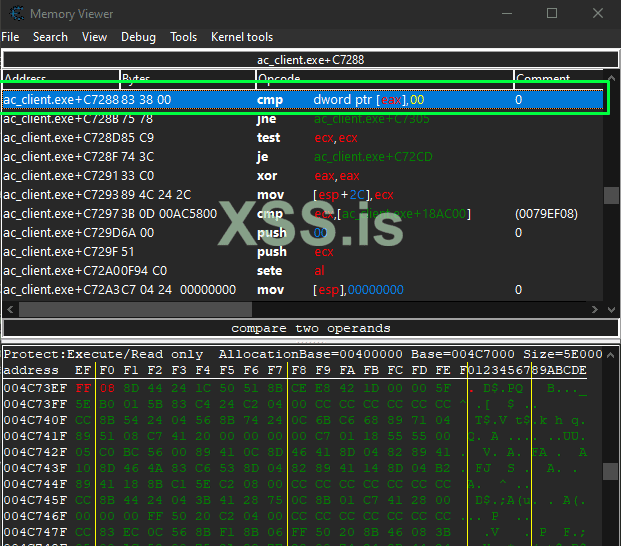The height and width of the screenshot is (546, 621).
Task: Click the Opcode column header
Action: 384,78
